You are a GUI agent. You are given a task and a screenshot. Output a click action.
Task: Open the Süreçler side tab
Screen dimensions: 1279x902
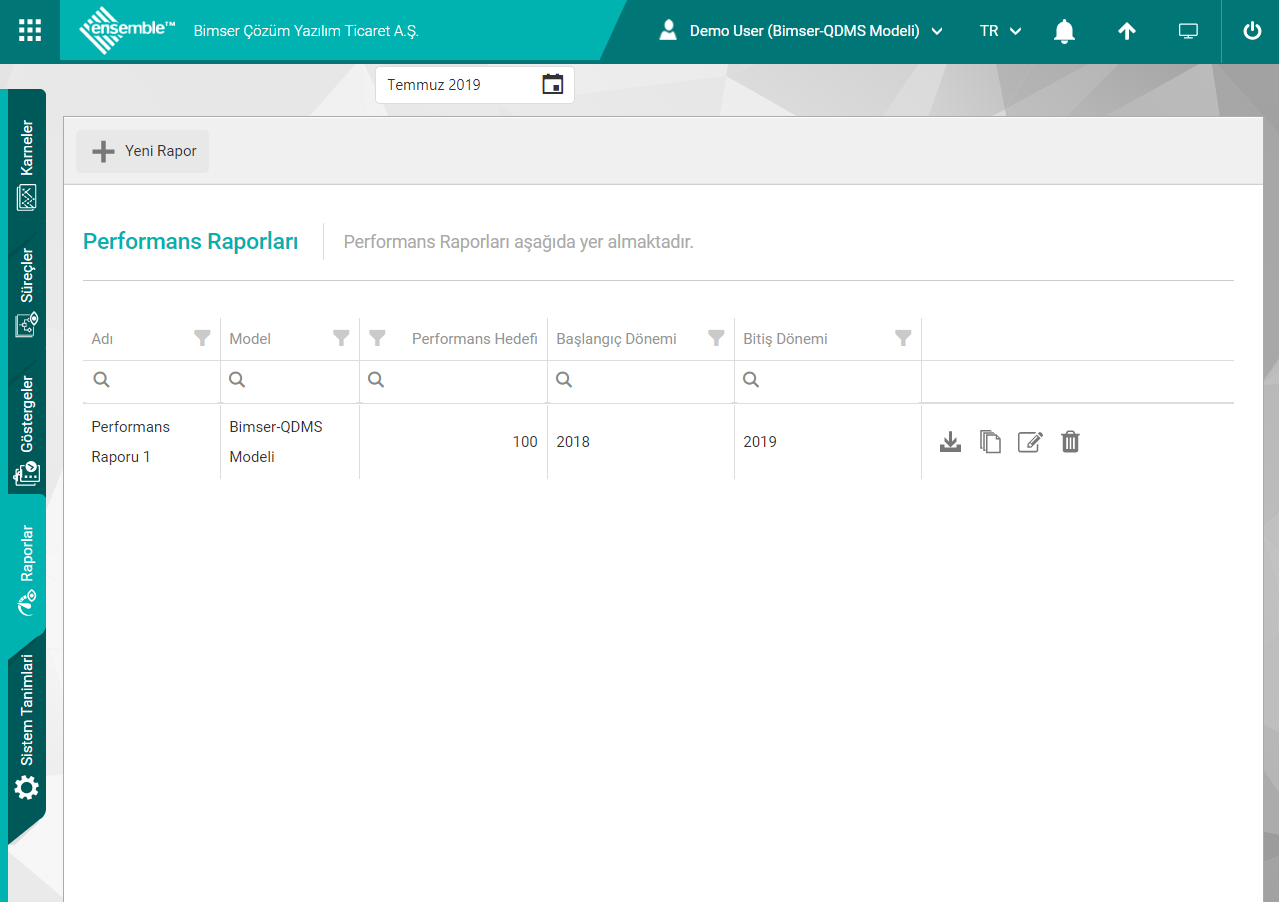tap(27, 292)
